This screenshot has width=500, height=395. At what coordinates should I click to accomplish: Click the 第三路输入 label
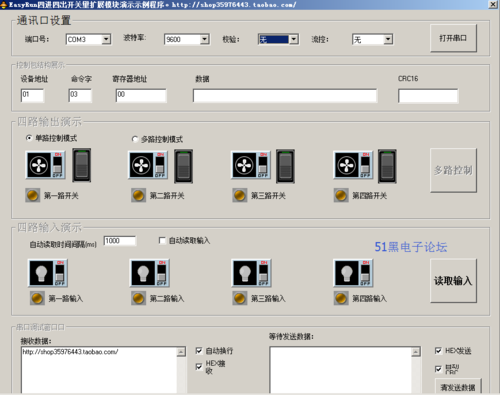[268, 298]
